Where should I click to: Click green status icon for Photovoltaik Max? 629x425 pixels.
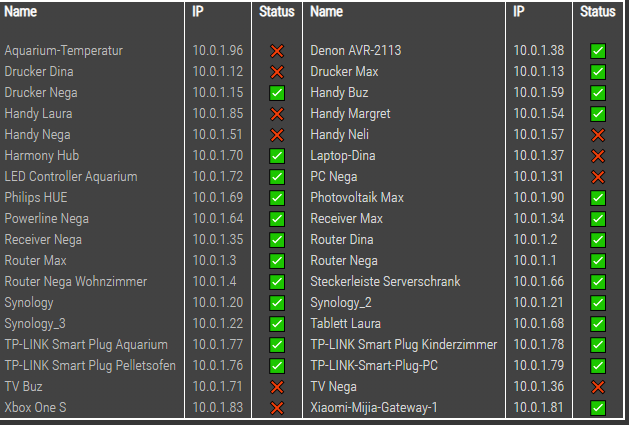598,198
